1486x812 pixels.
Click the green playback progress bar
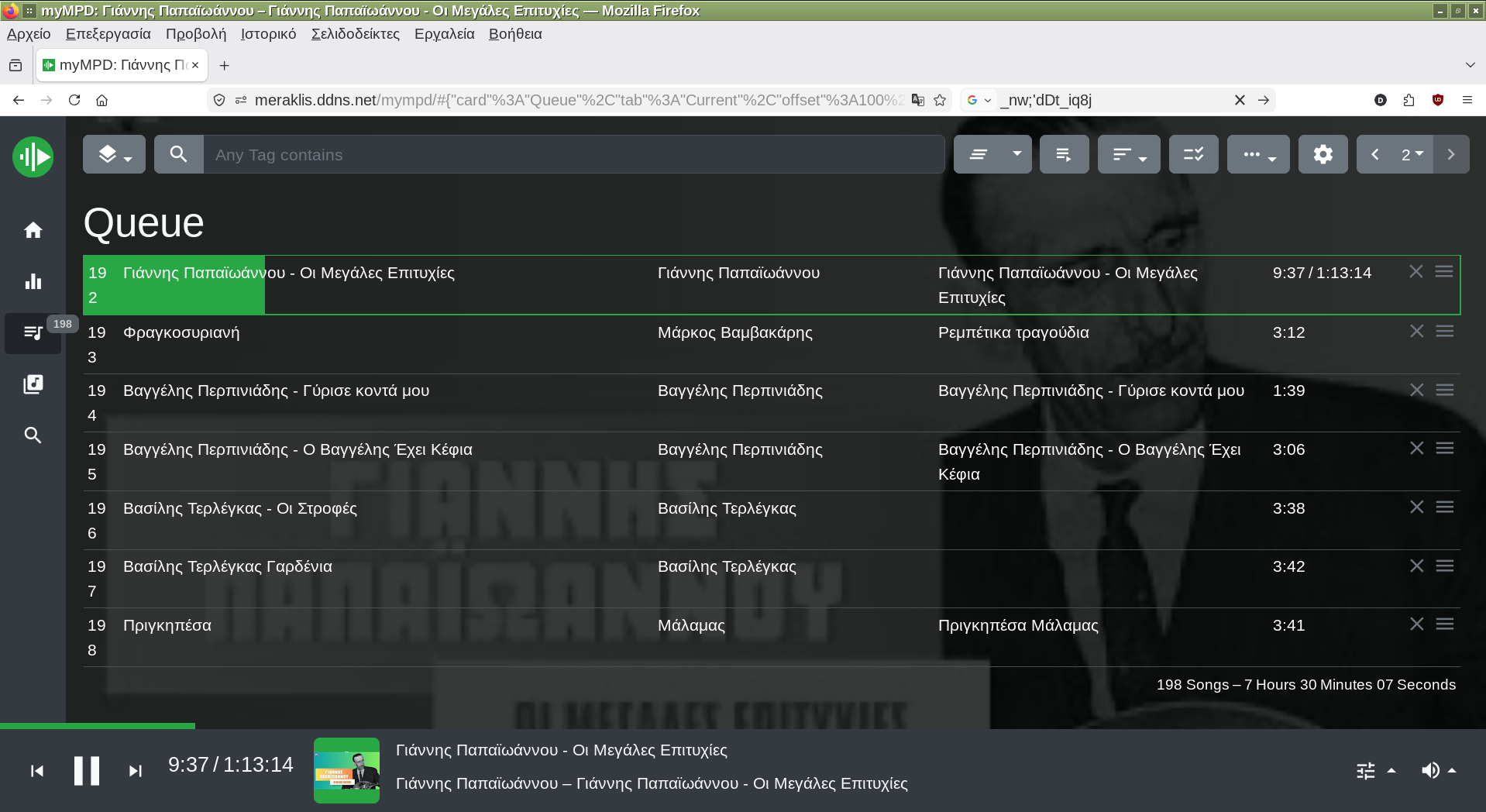[x=97, y=726]
